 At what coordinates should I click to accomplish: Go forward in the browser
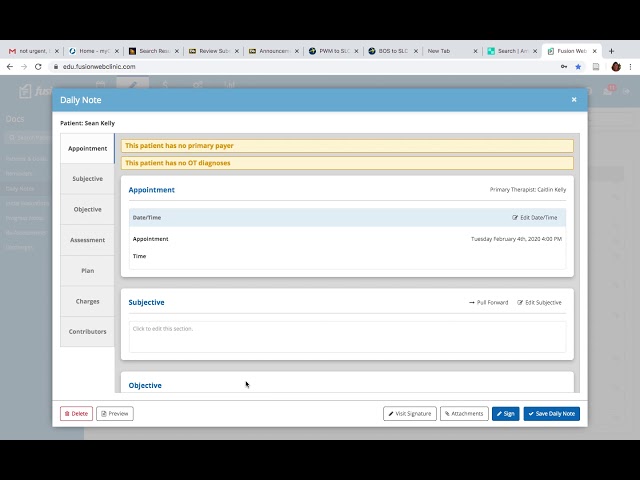24,67
